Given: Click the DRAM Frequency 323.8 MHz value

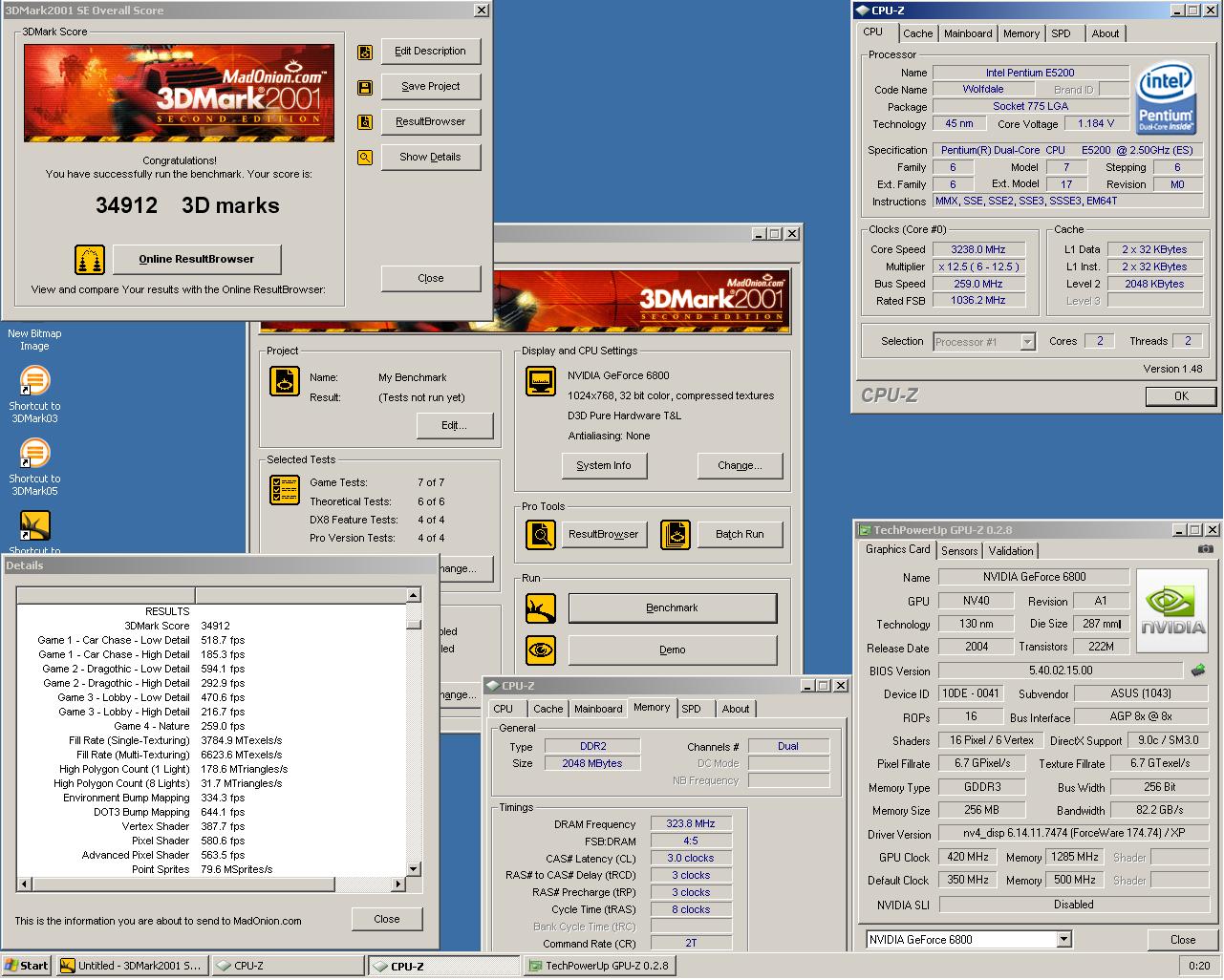Looking at the screenshot, I should tap(691, 824).
